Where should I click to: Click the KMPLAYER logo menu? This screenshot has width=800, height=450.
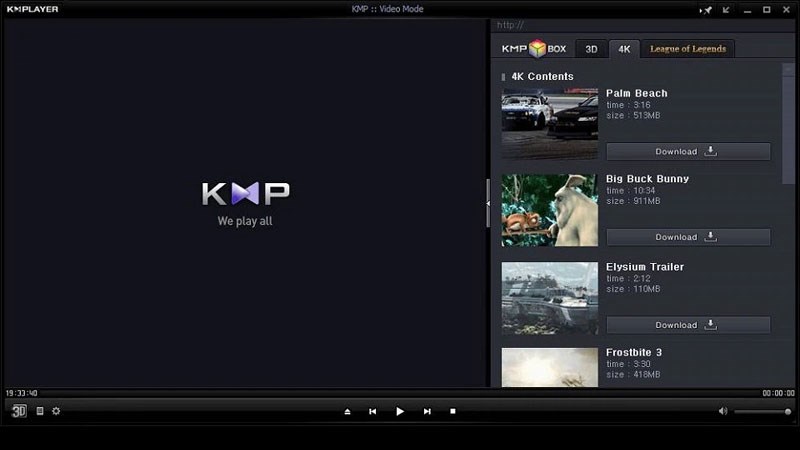(33, 9)
